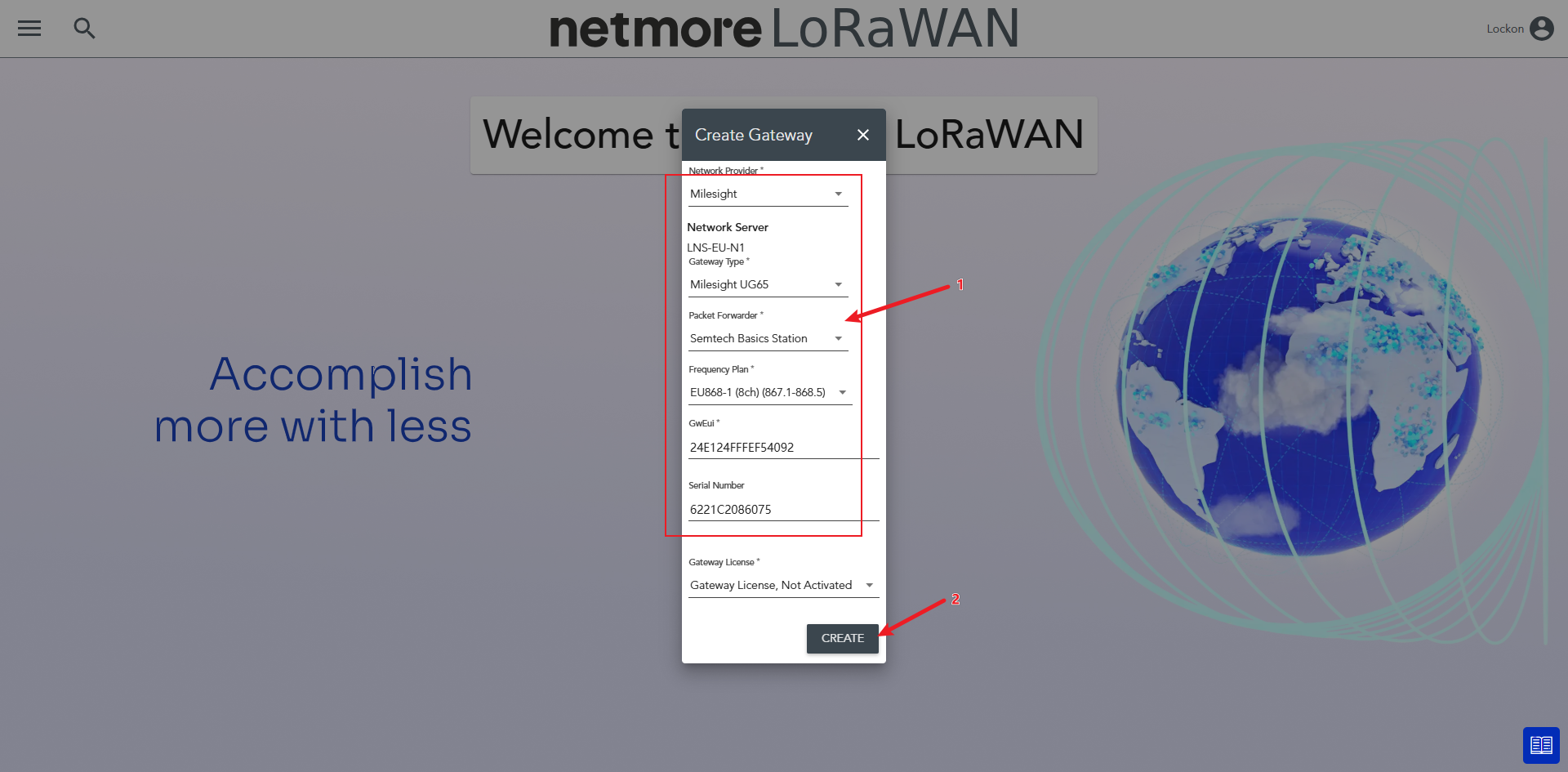Open the documentation book icon
The width and height of the screenshot is (1568, 772).
coord(1541,744)
